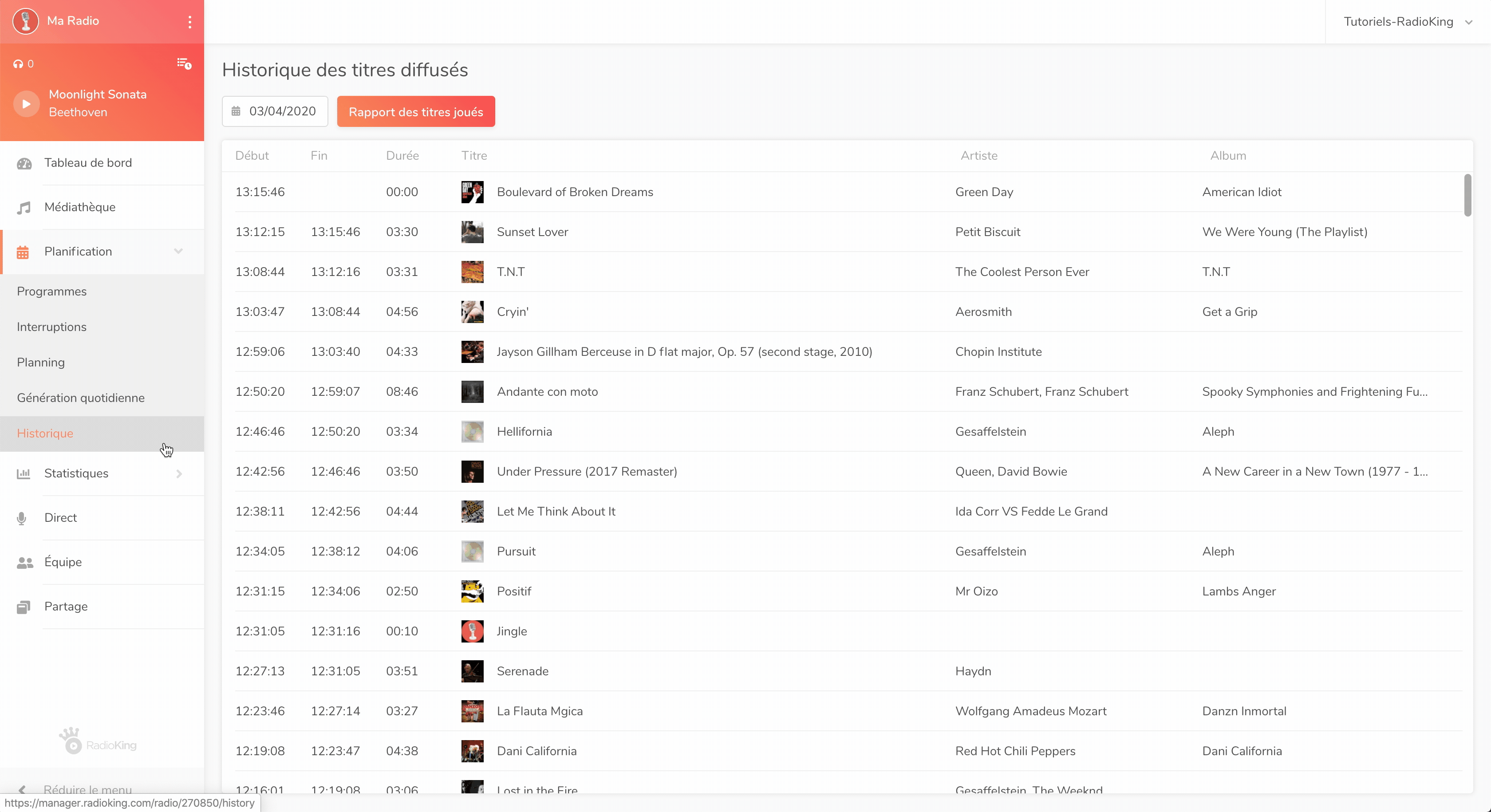Go to Interruptions submenu item
The image size is (1491, 812).
[x=102, y=327]
